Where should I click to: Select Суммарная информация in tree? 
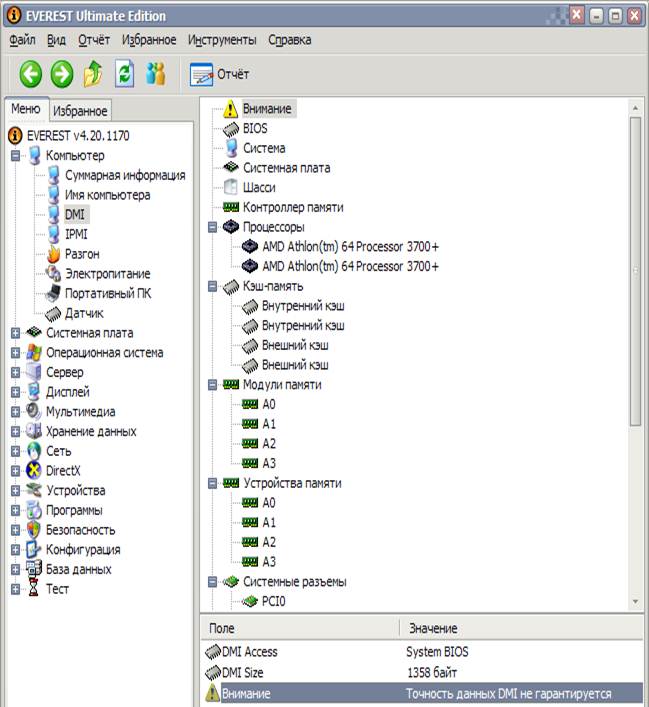[x=125, y=175]
